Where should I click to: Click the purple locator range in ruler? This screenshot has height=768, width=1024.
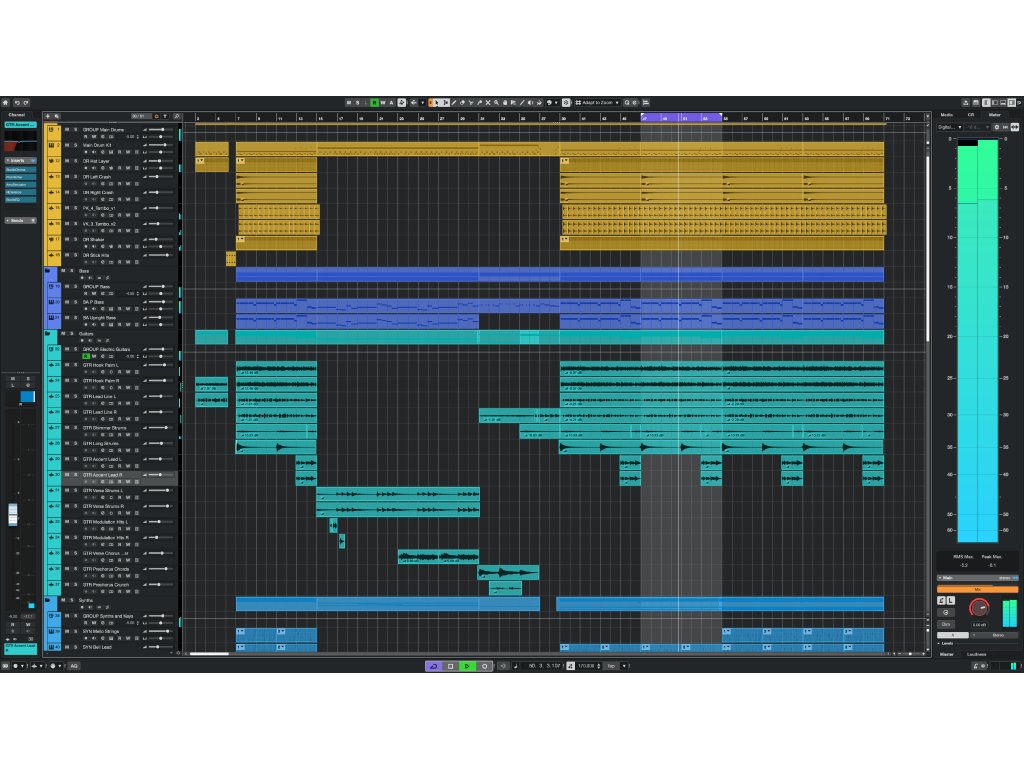tap(681, 118)
